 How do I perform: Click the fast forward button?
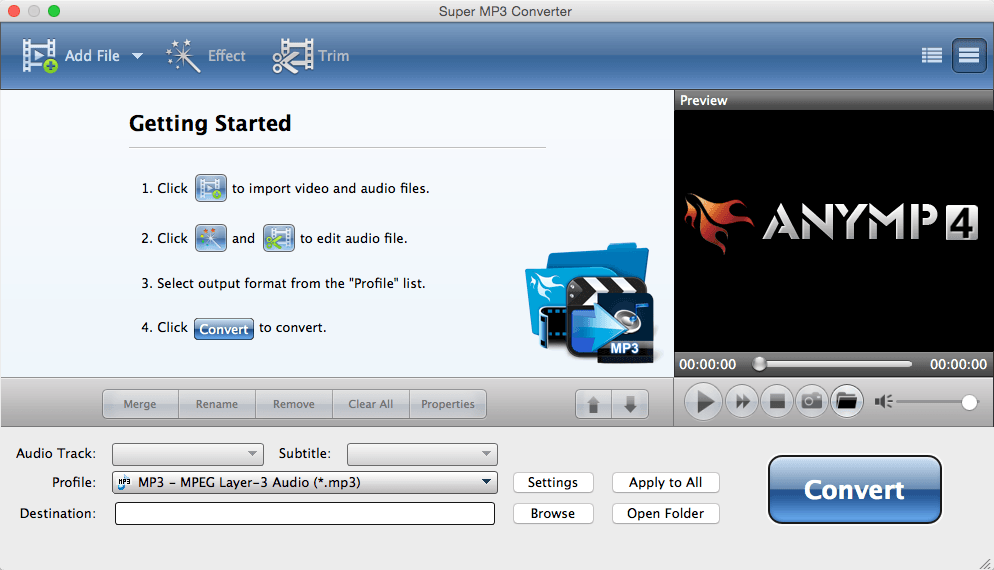742,401
